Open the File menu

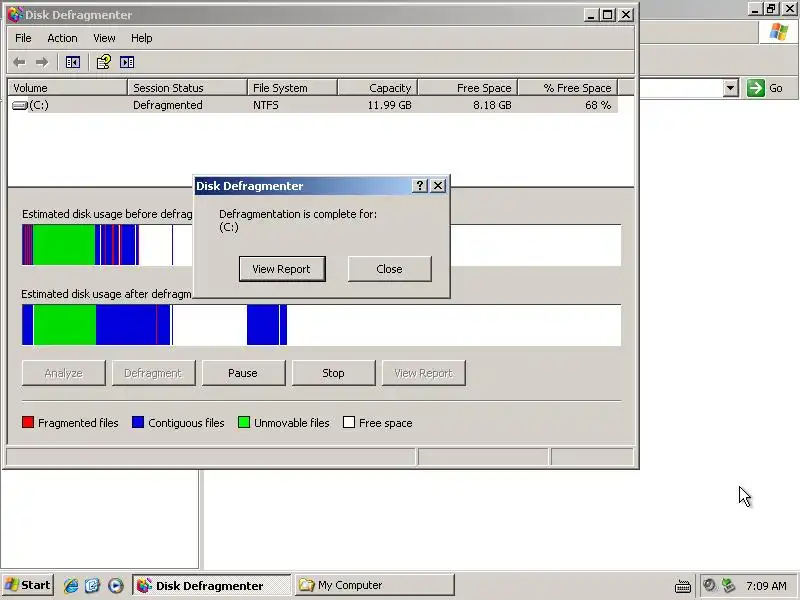23,38
